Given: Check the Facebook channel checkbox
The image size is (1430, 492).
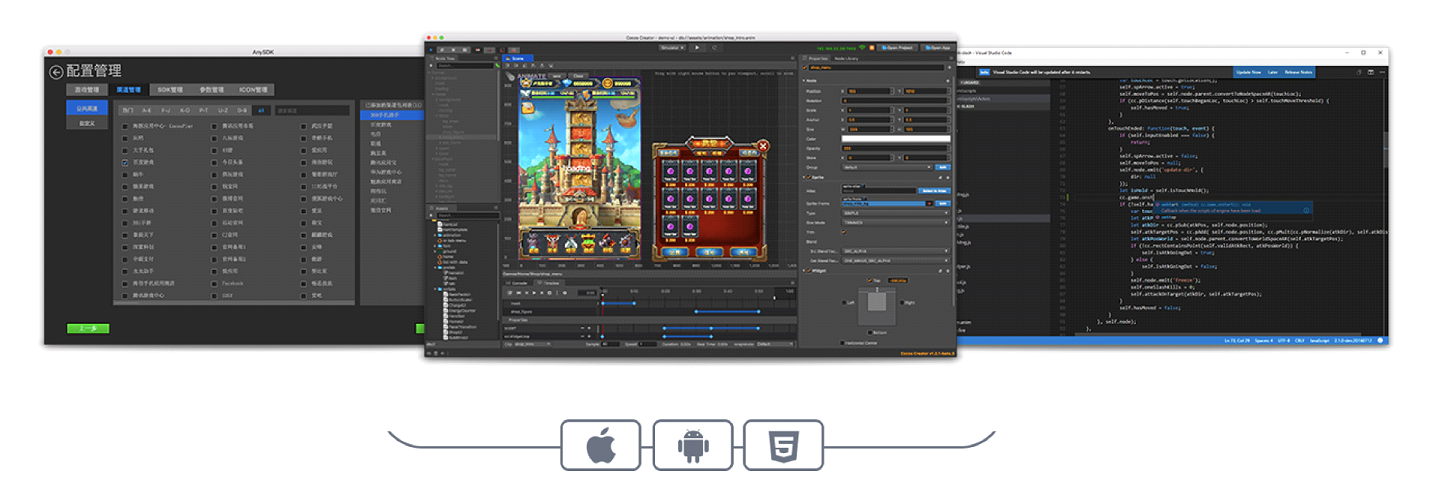Looking at the screenshot, I should coord(214,283).
